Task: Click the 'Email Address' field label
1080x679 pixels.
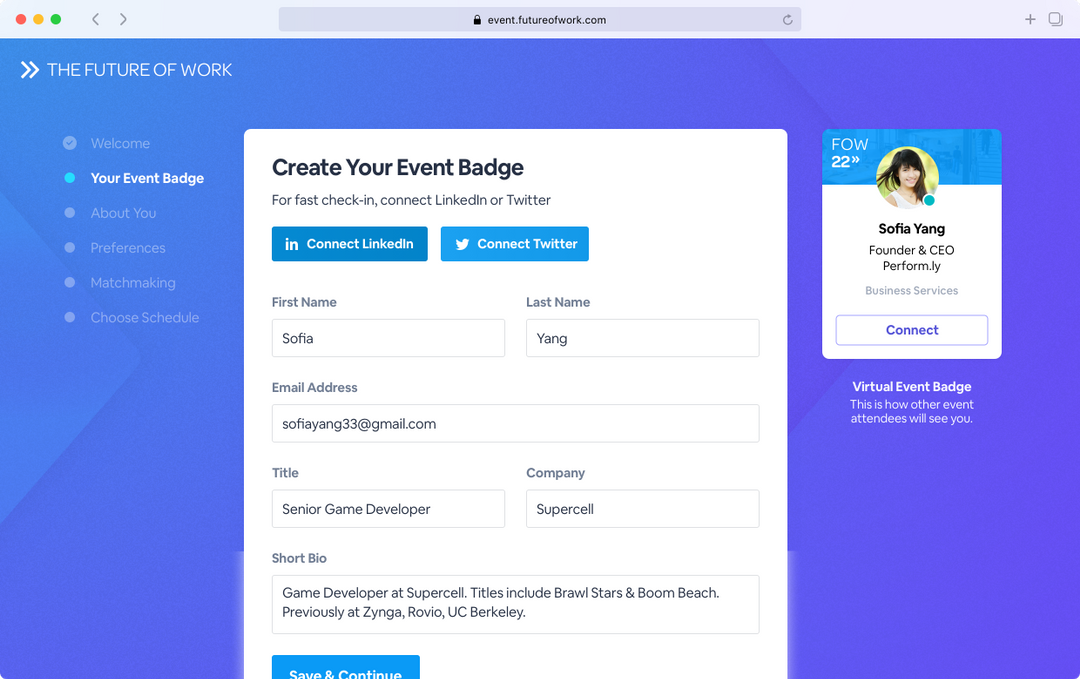Action: click(x=314, y=388)
